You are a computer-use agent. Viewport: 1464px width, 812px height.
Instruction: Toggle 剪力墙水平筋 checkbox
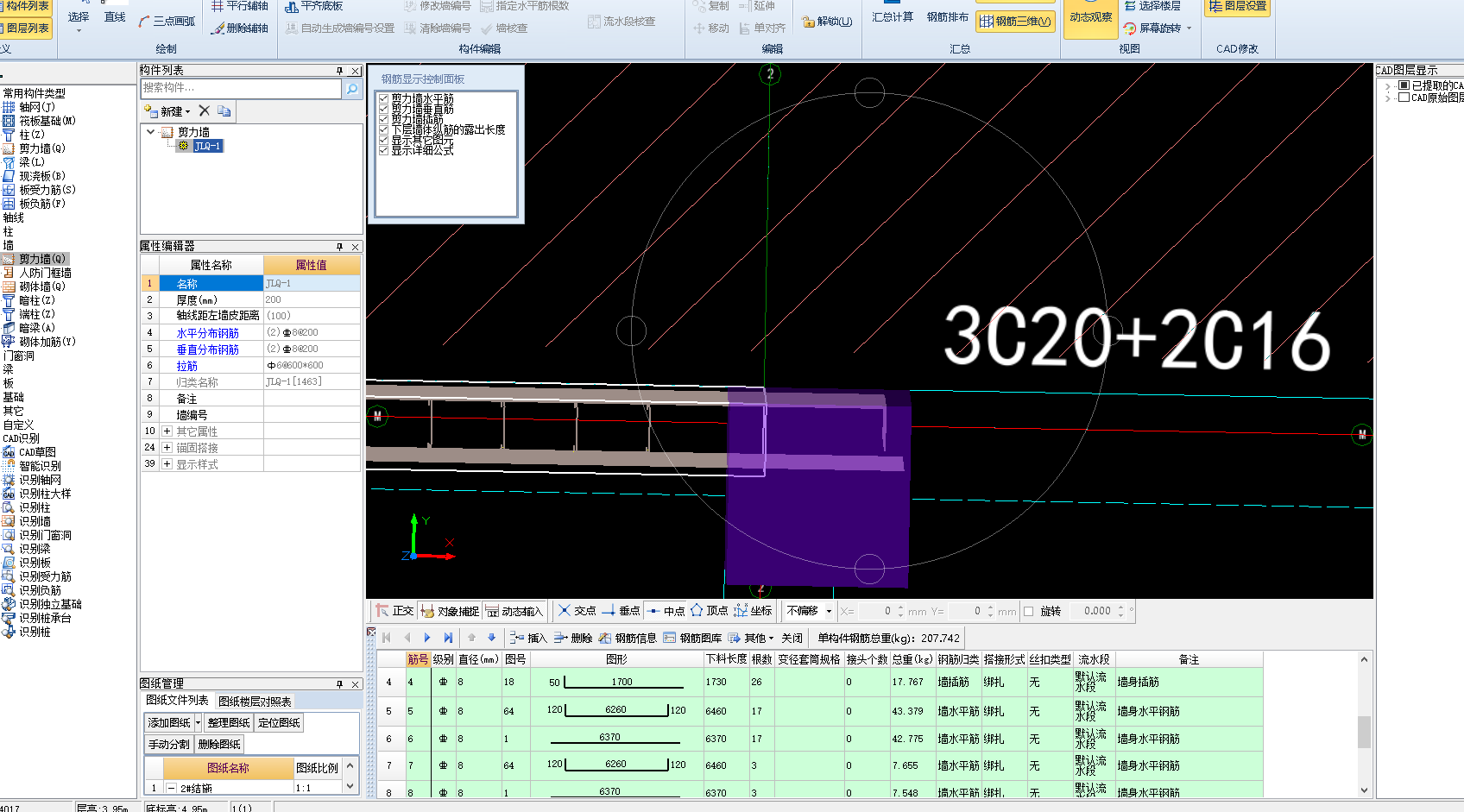coord(384,98)
